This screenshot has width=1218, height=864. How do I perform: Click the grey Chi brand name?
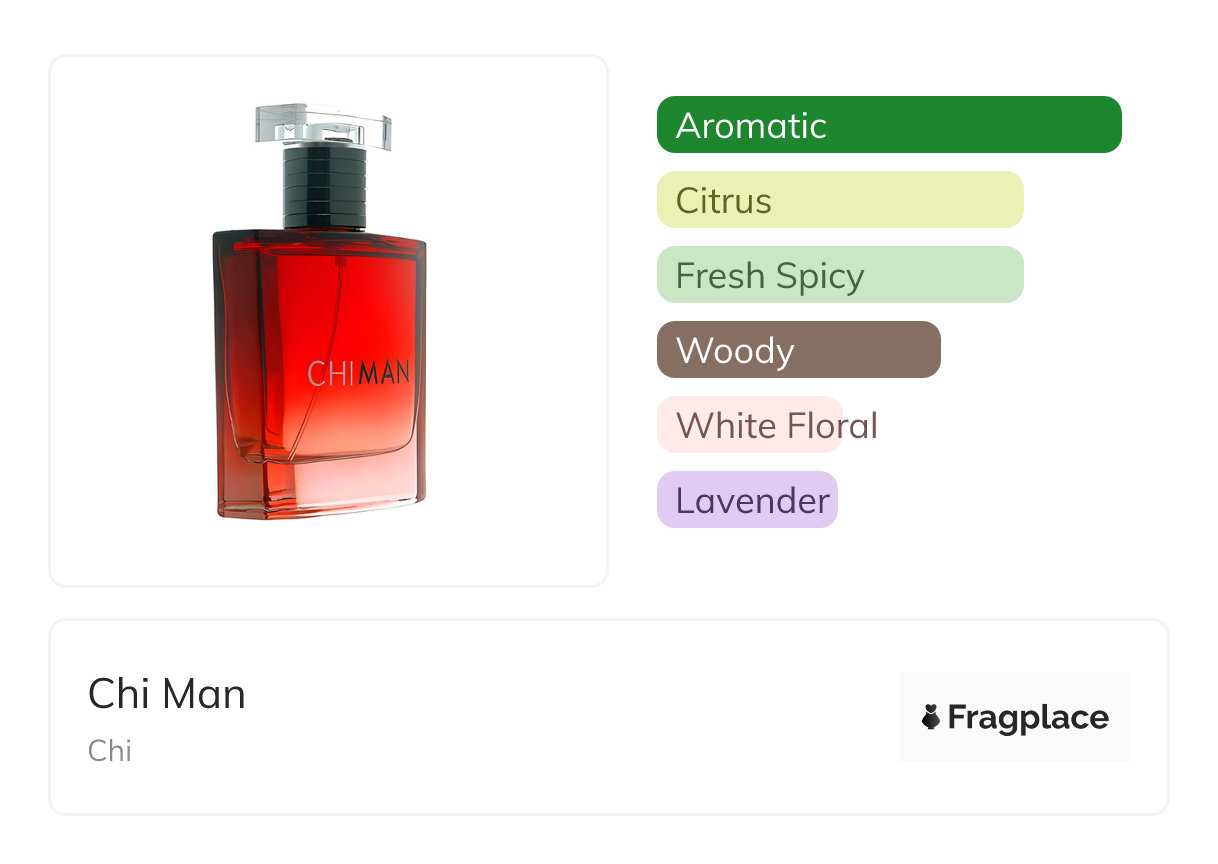[x=110, y=751]
